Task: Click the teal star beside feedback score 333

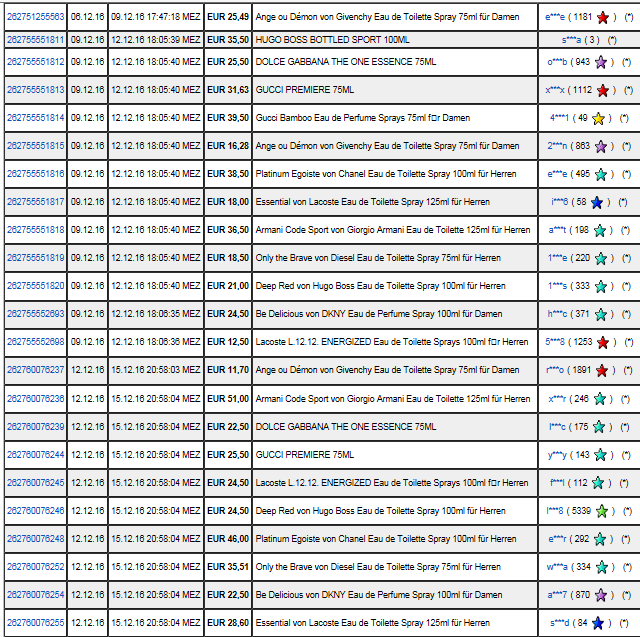Action: 601,286
